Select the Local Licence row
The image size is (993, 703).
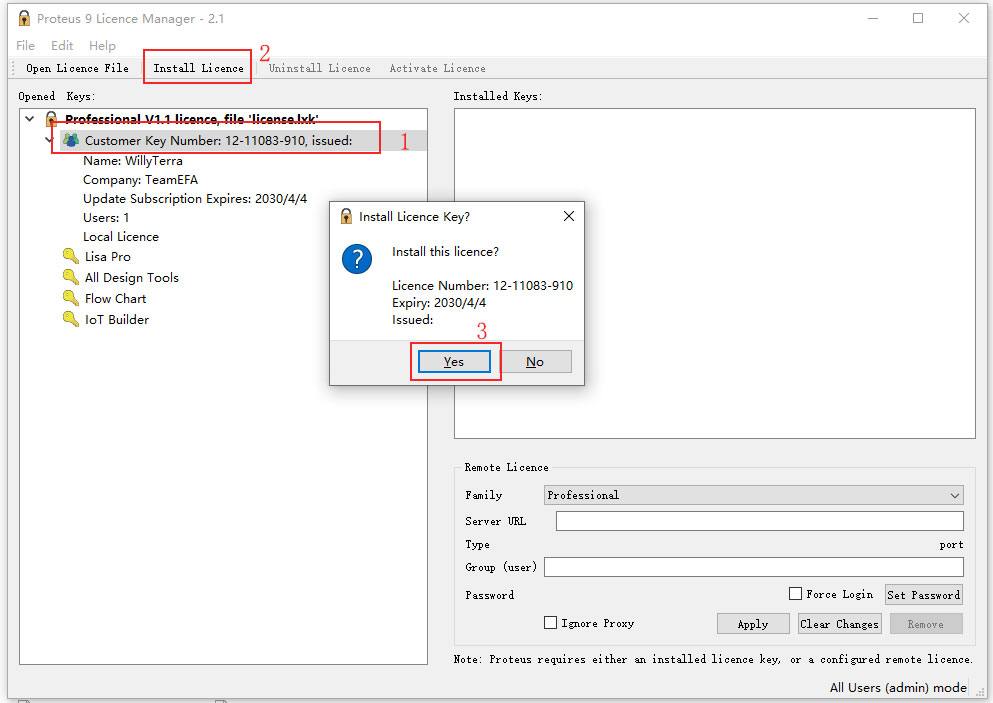pos(121,237)
